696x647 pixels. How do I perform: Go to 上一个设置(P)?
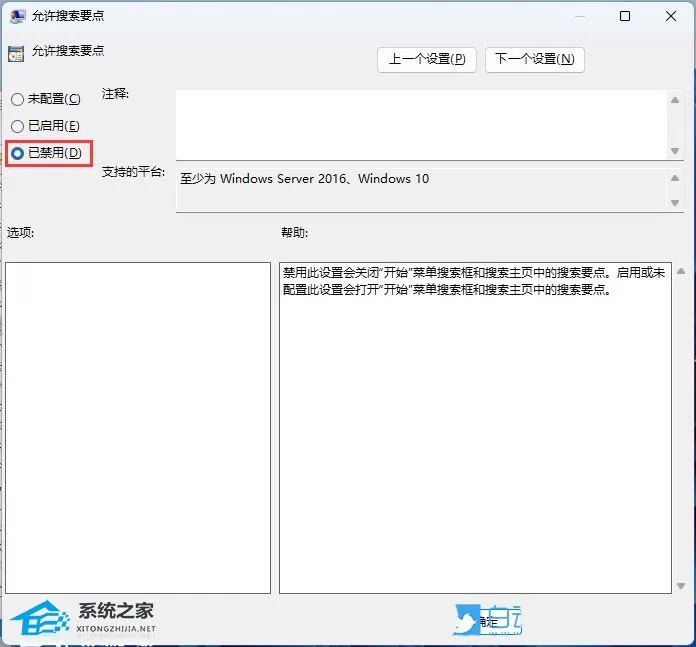pyautogui.click(x=427, y=59)
